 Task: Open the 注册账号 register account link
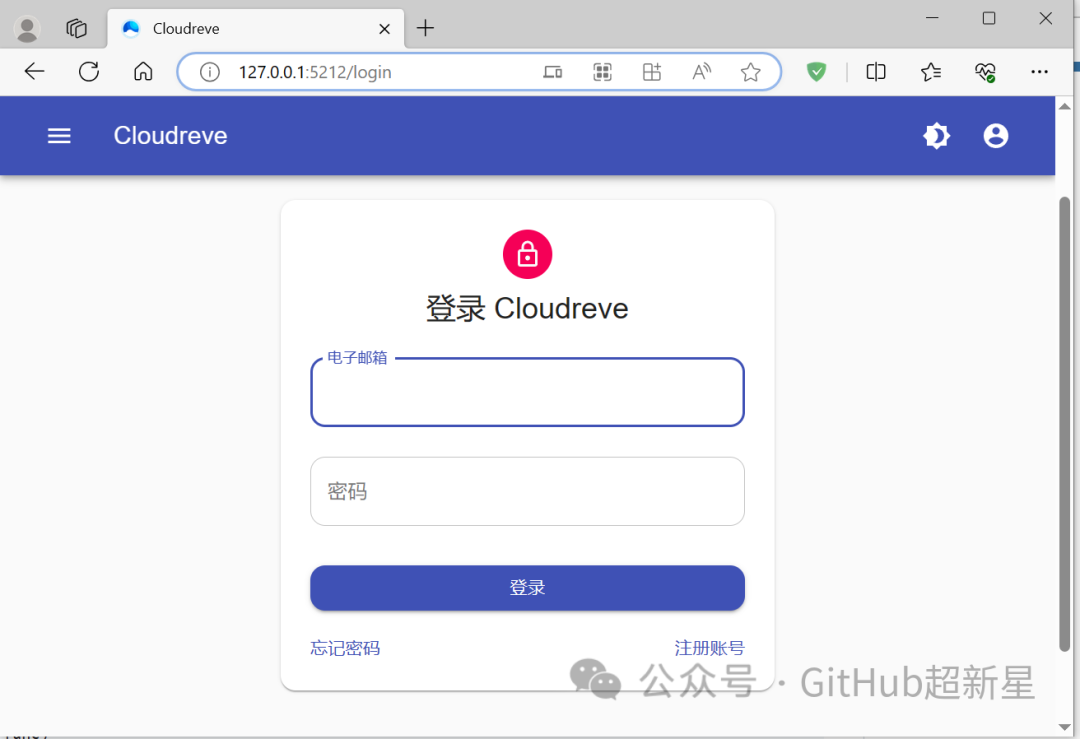click(x=709, y=648)
